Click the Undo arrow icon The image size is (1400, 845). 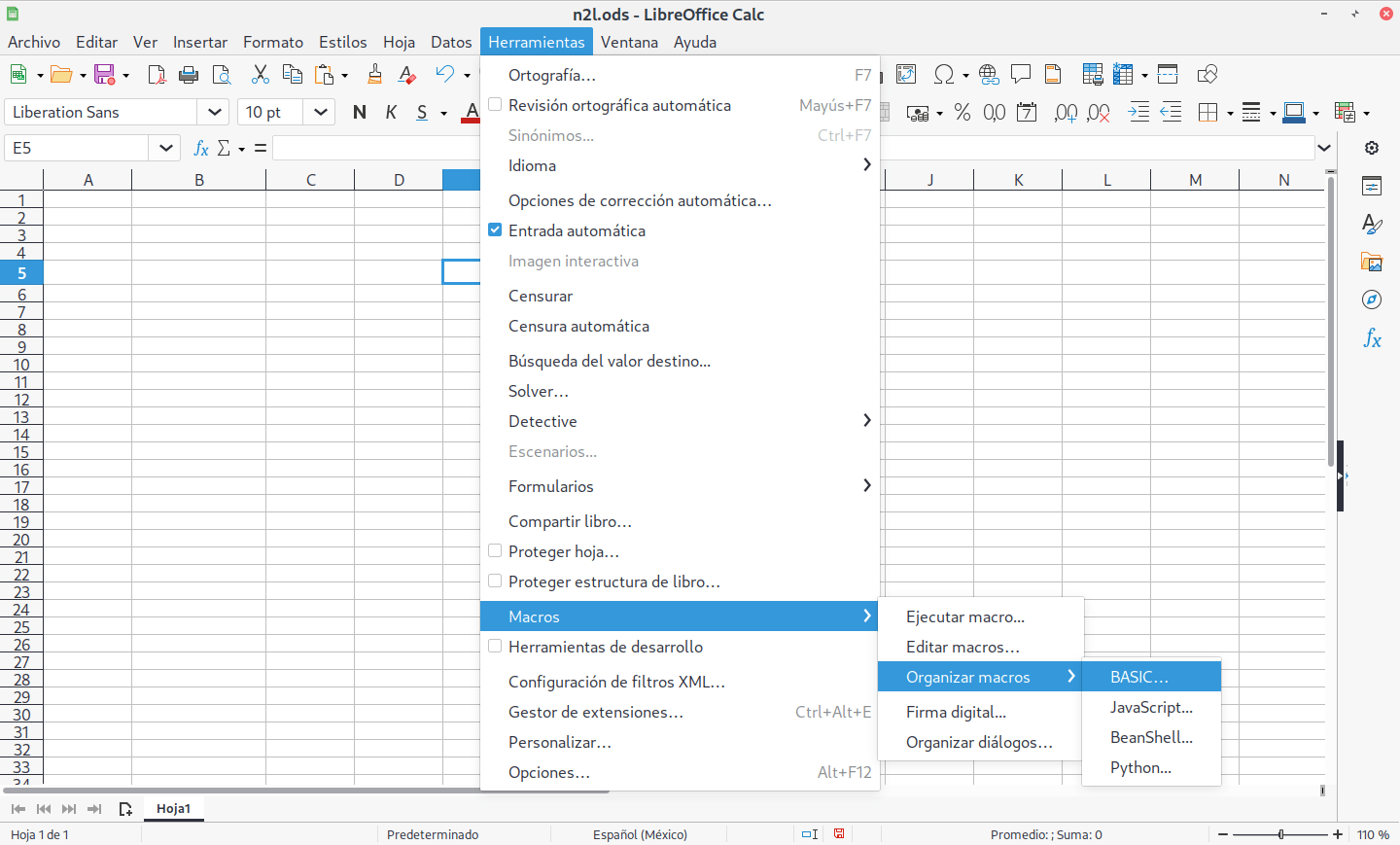445,74
